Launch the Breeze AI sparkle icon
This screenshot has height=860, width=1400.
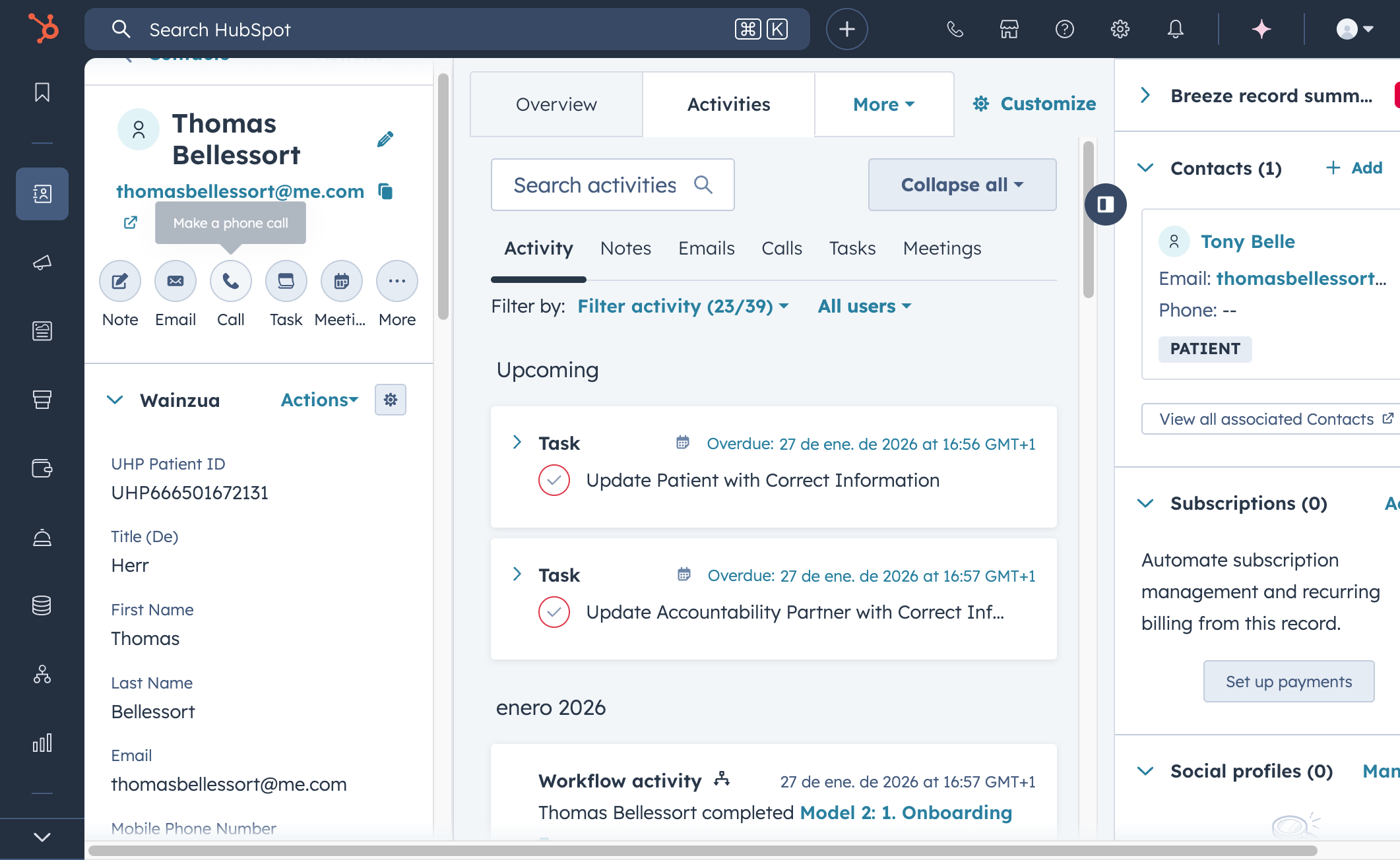pos(1261,29)
